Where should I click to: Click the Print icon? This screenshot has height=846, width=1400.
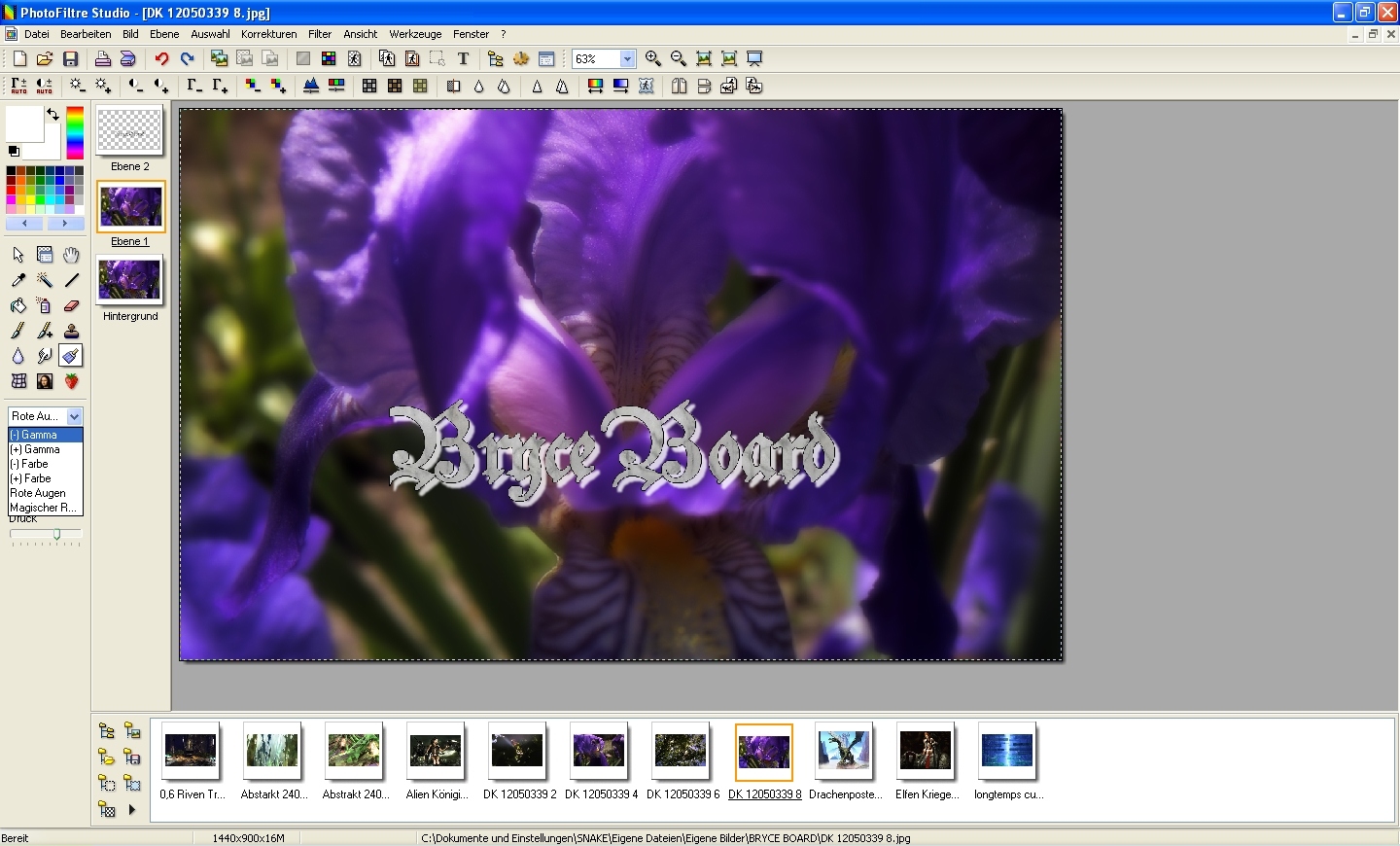102,59
